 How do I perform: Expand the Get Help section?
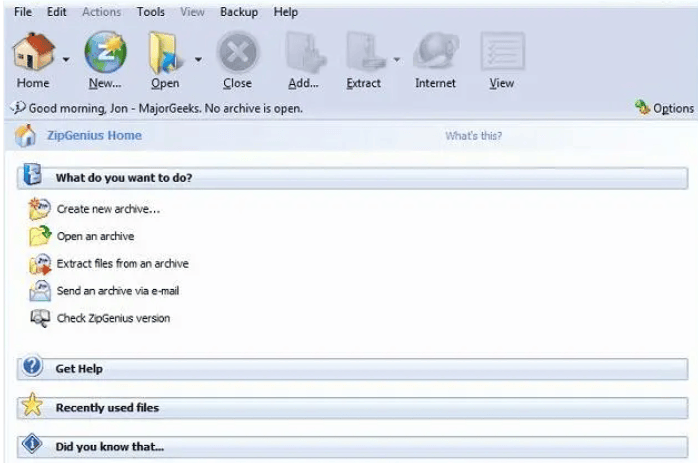pyautogui.click(x=353, y=369)
